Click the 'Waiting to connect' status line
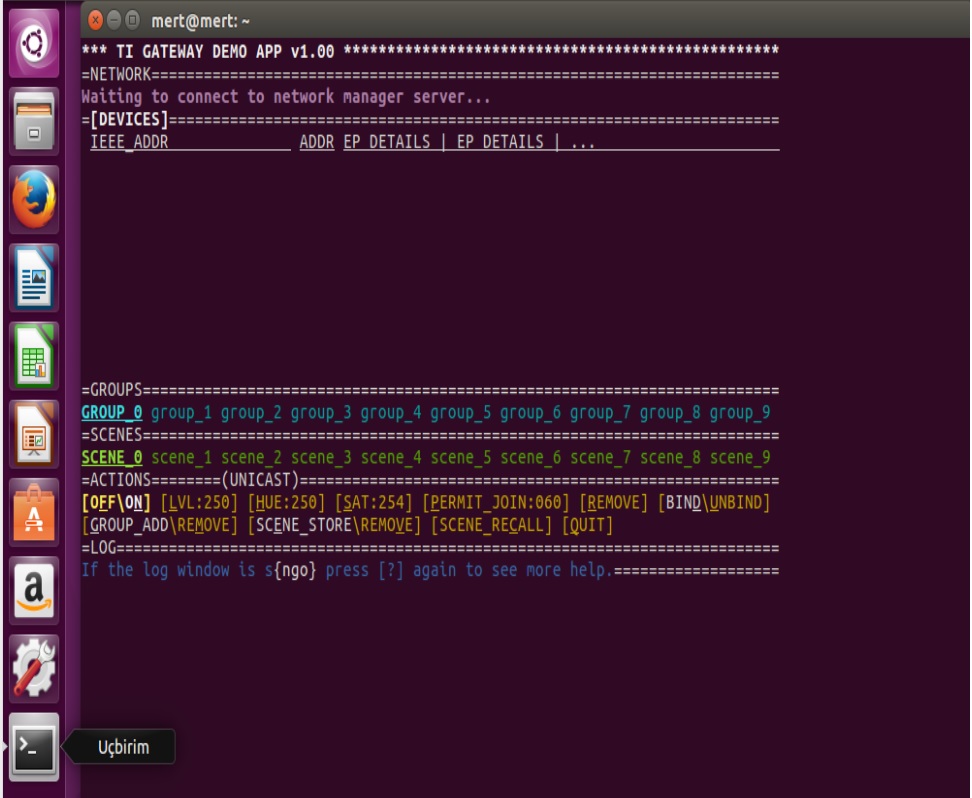Screen dimensions: 972x798 (x=286, y=97)
